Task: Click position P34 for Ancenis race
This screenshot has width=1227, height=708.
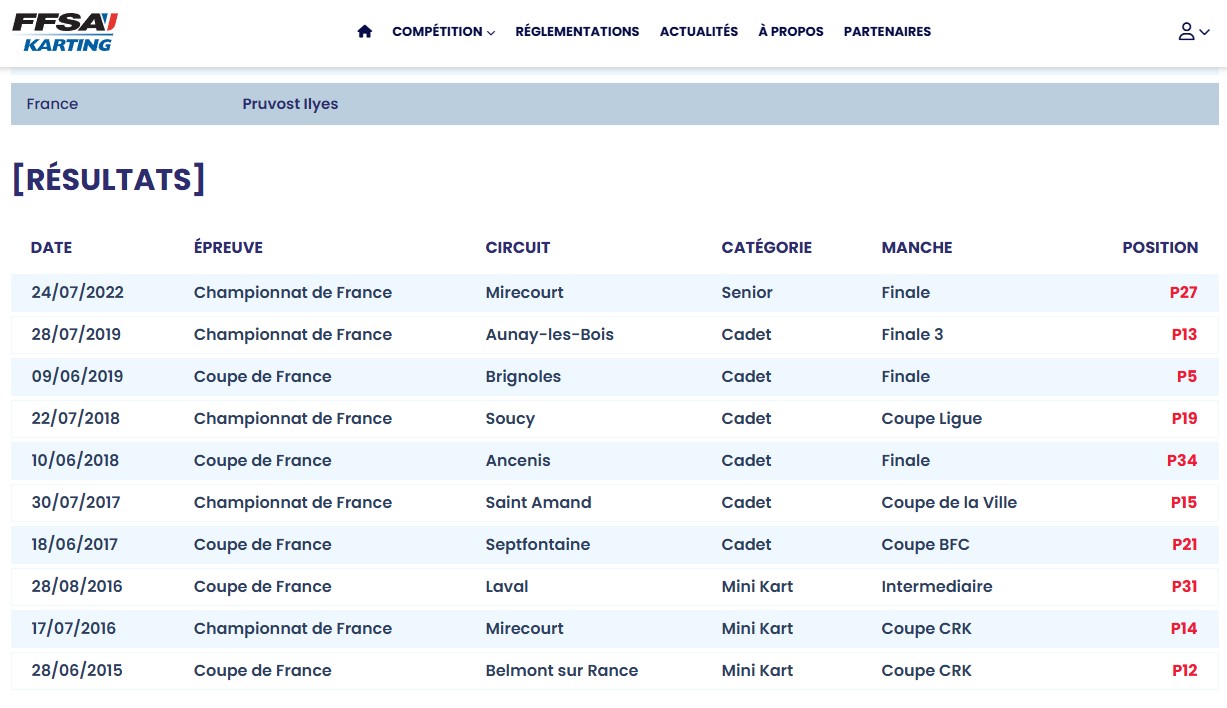Action: click(x=1182, y=461)
